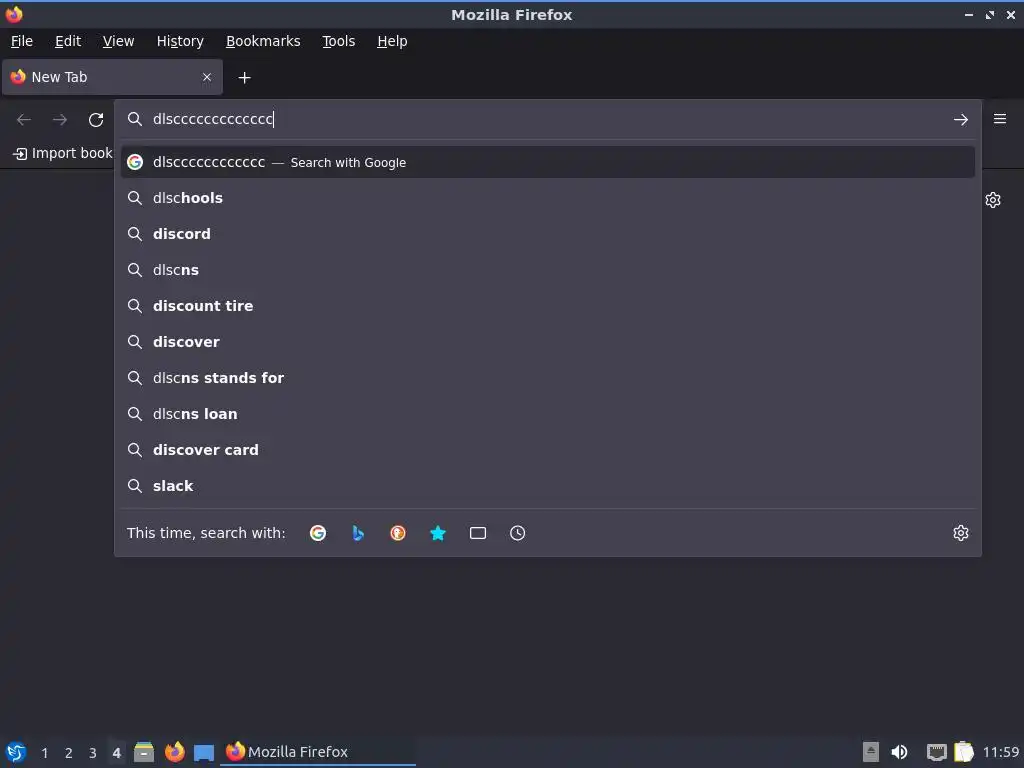Click the removable media eject tray icon
The width and height of the screenshot is (1024, 768).
[x=871, y=752]
